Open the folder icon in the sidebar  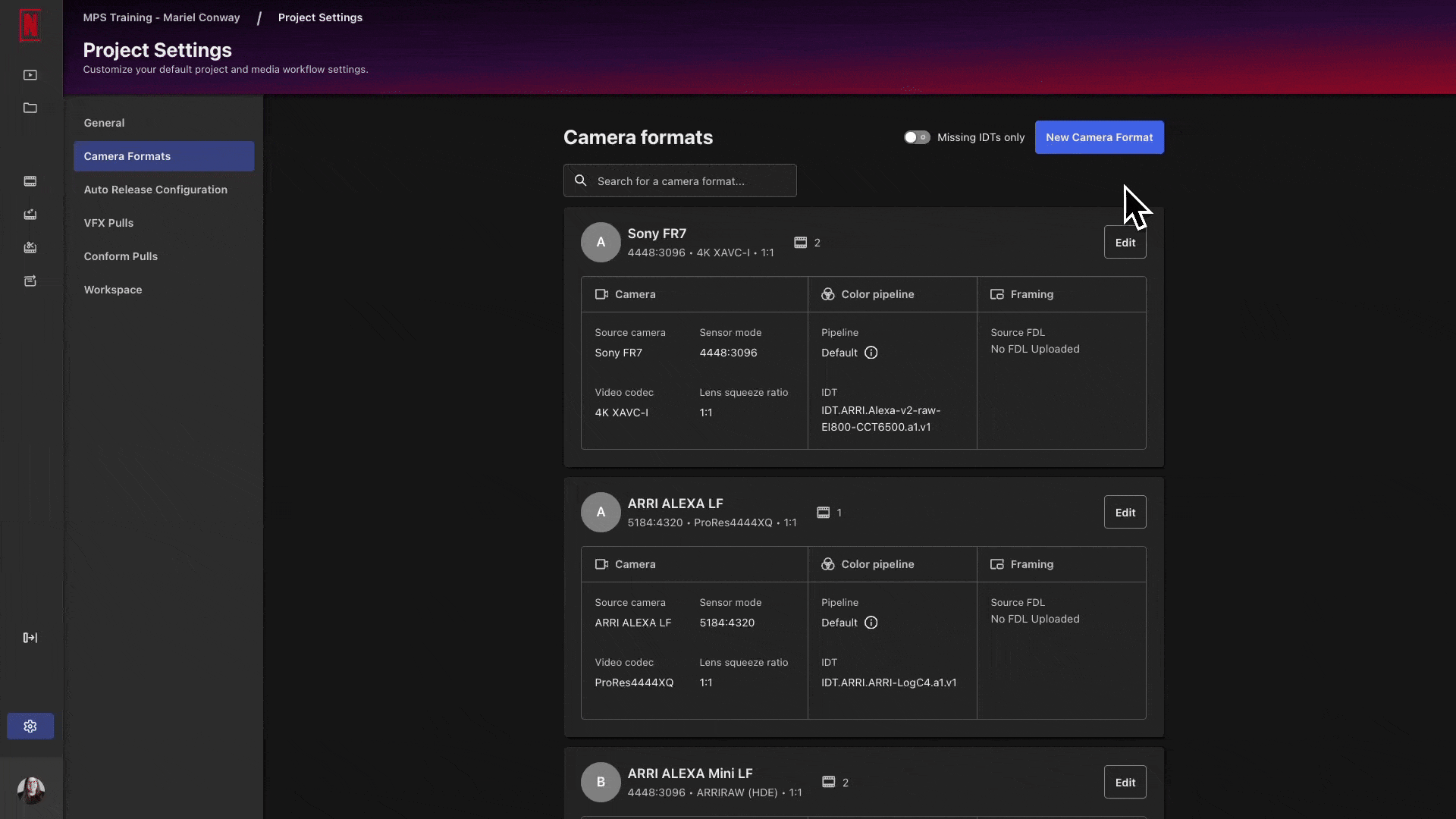coord(30,108)
